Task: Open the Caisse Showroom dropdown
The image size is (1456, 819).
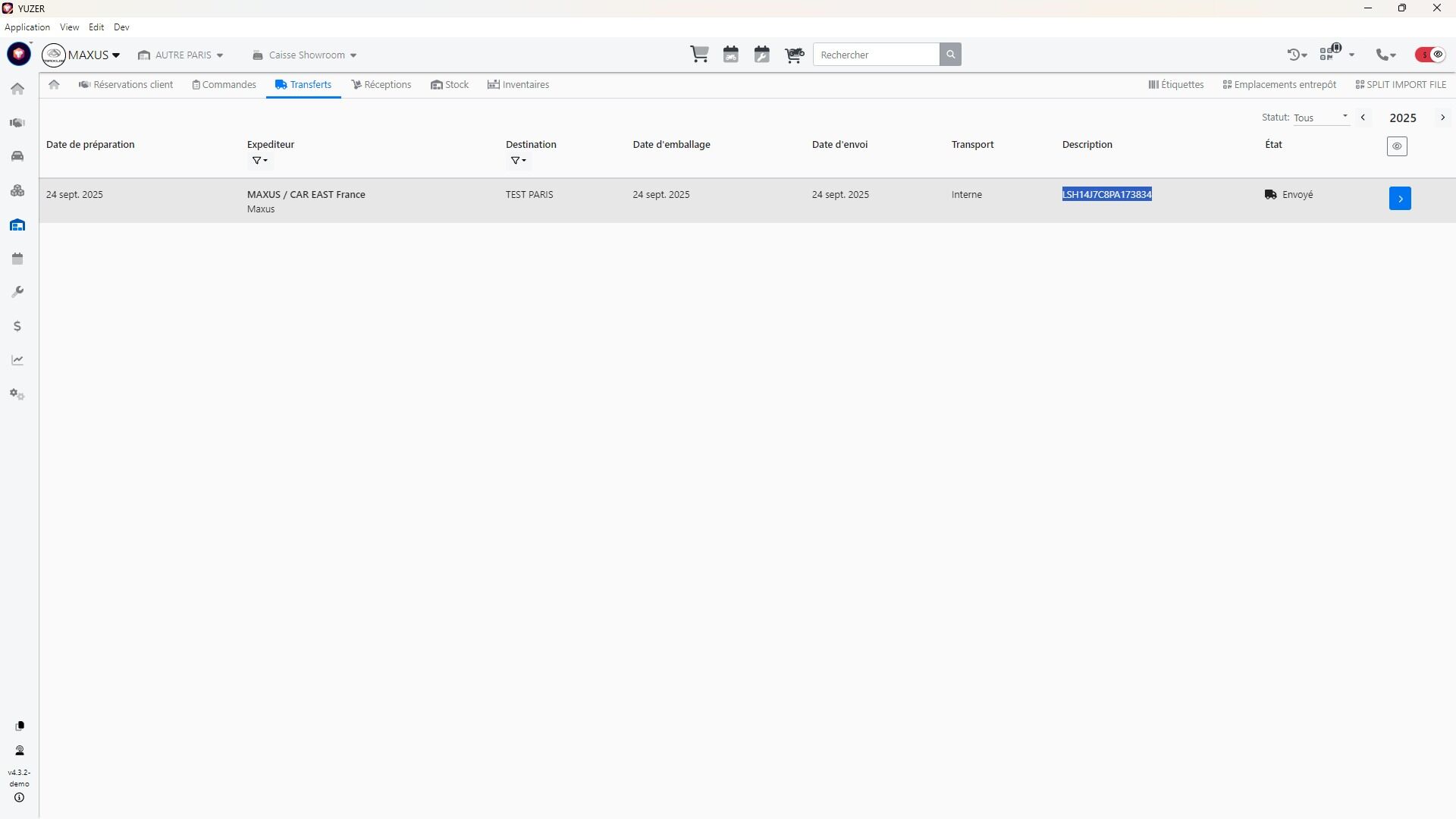Action: pyautogui.click(x=305, y=55)
